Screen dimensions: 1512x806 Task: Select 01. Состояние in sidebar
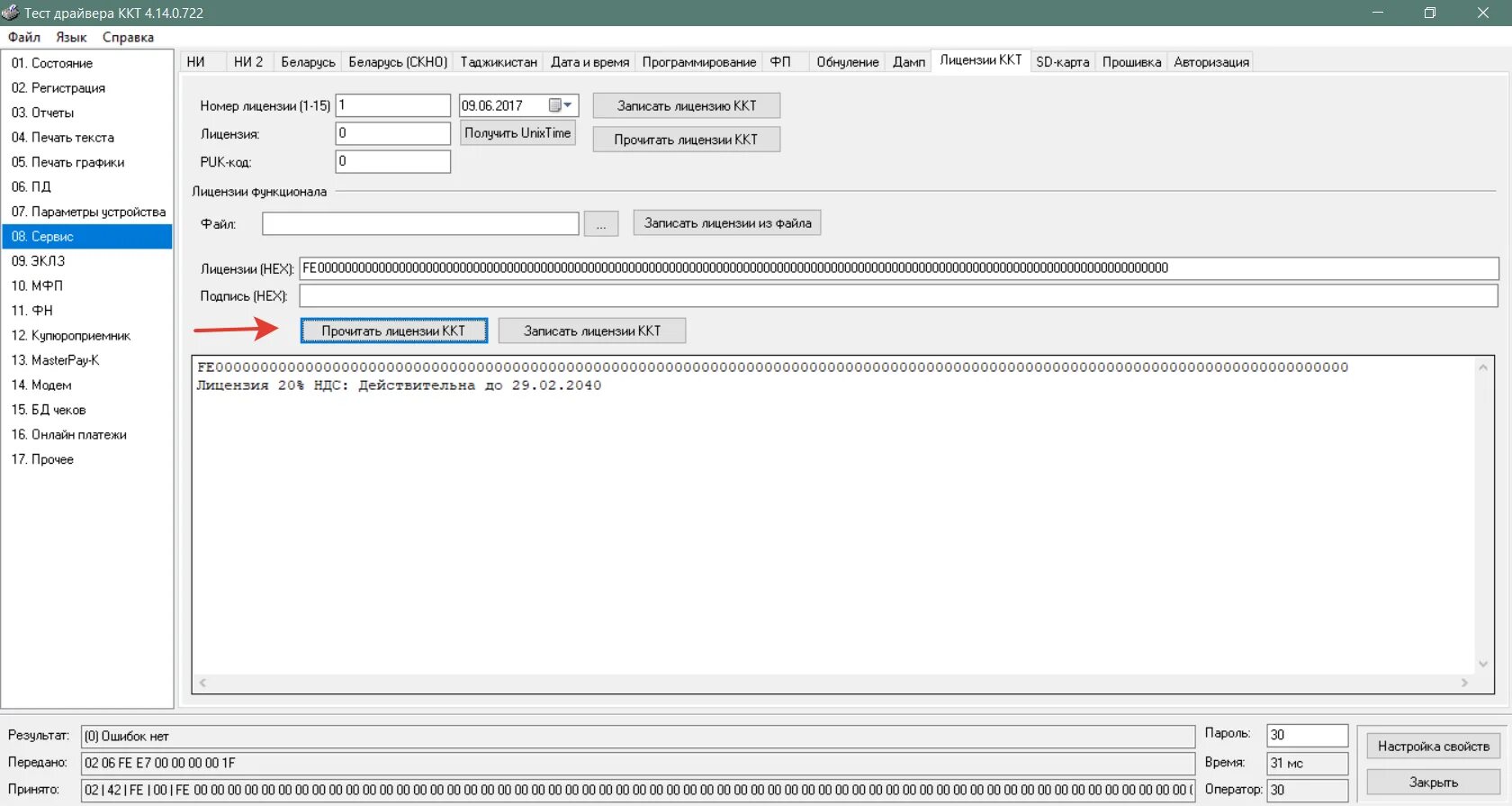click(x=87, y=63)
